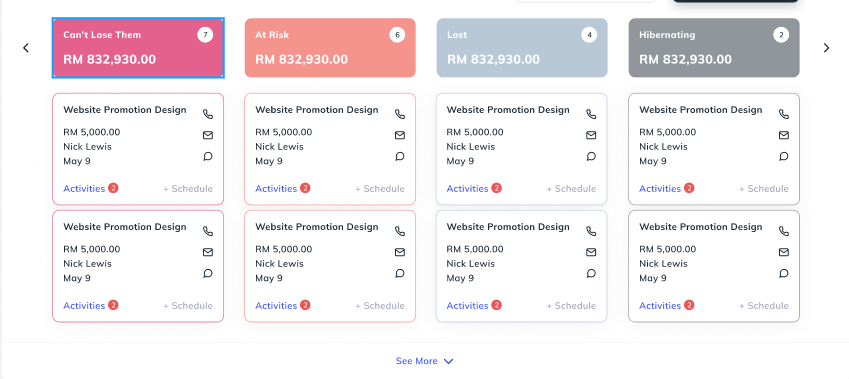
Task: Open chat bubble on second At Risk card
Action: tap(400, 273)
